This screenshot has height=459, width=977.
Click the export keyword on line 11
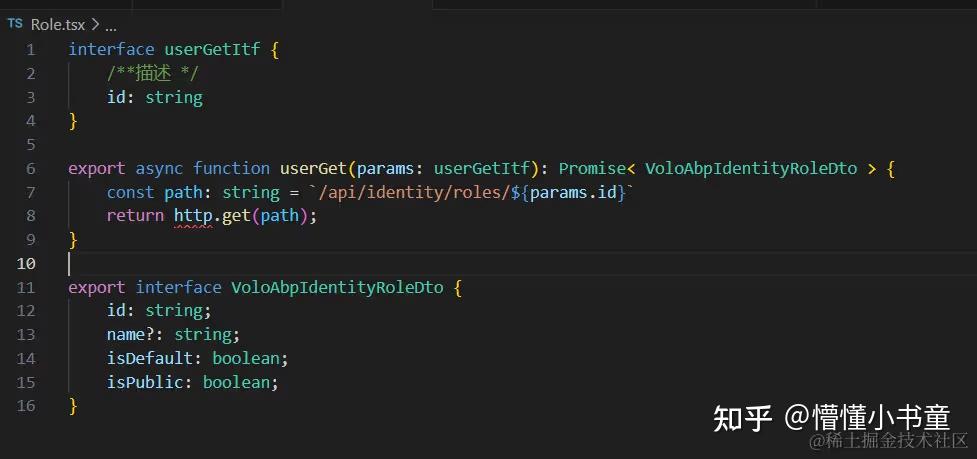97,287
